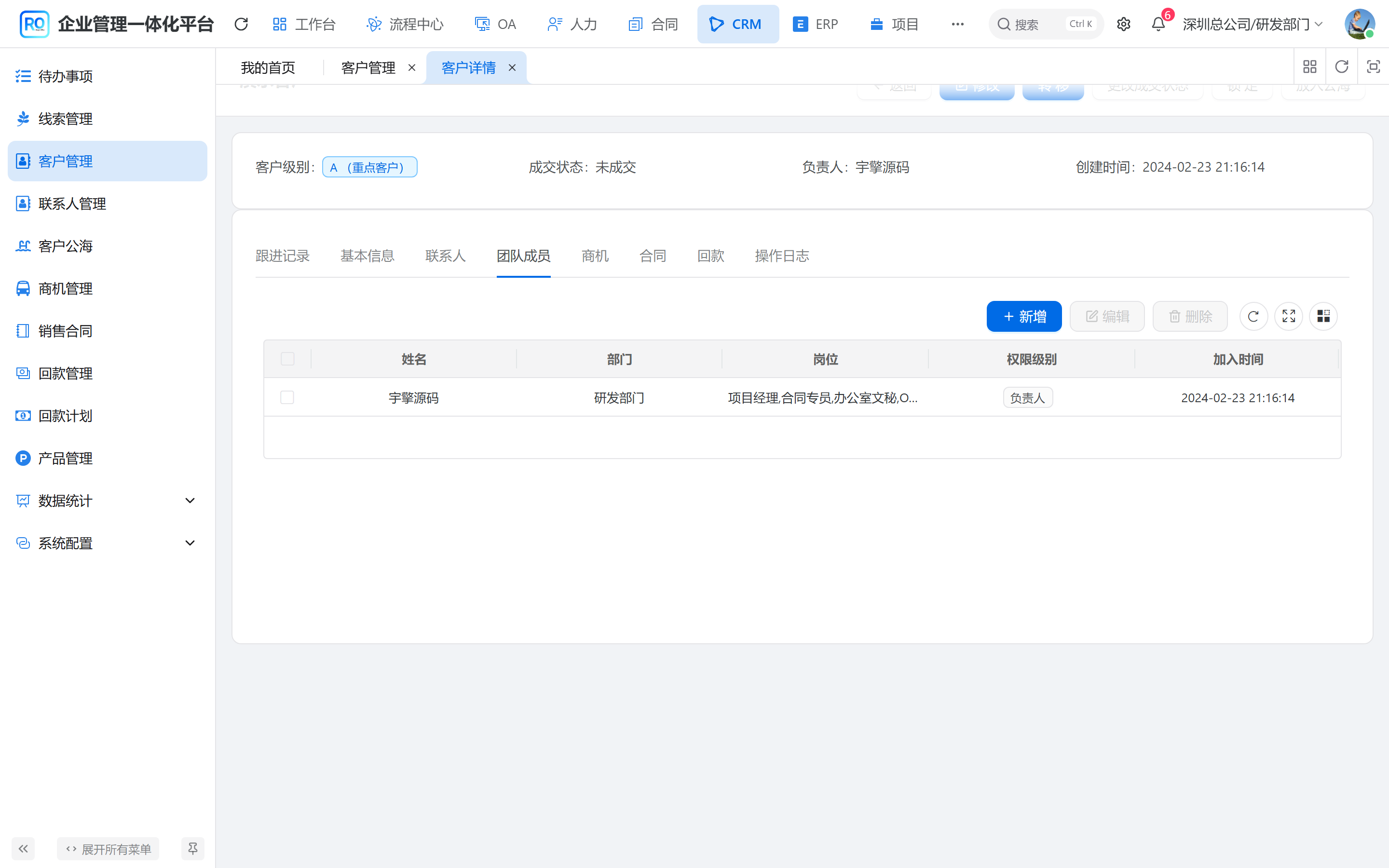Switch to the 联系人 tab
This screenshot has height=868, width=1389.
(446, 256)
